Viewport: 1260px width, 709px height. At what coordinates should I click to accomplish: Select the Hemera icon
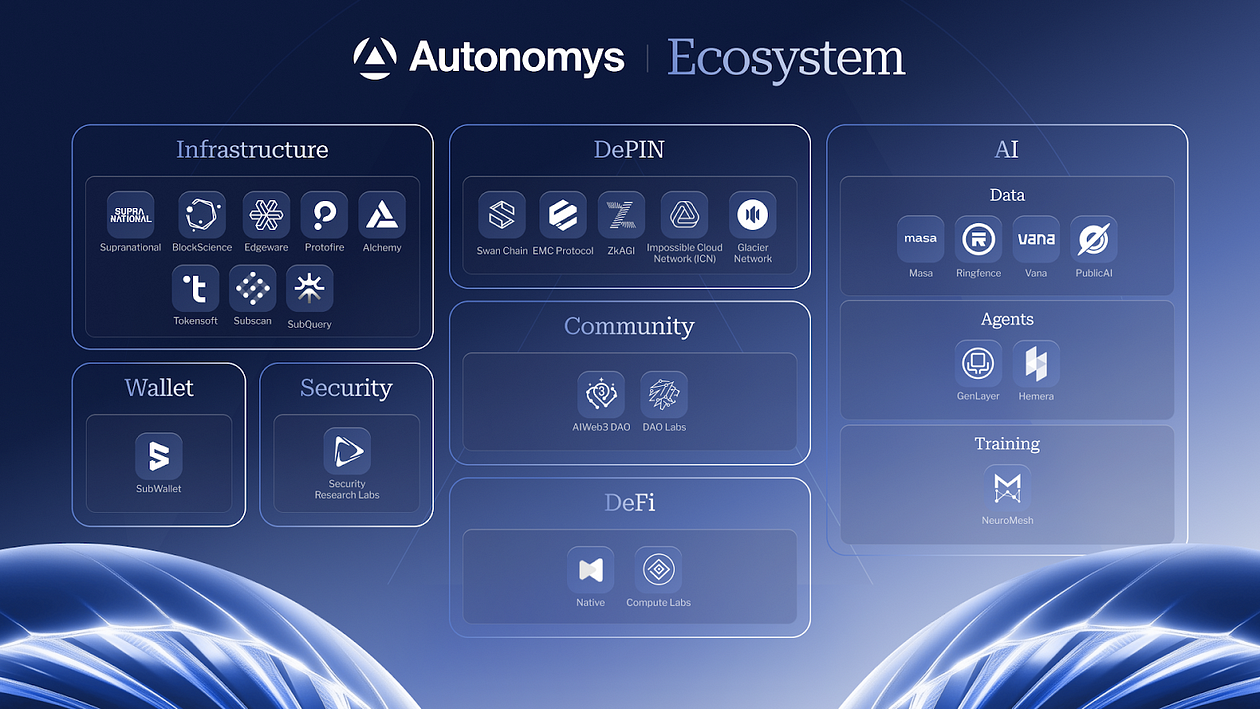(1036, 364)
